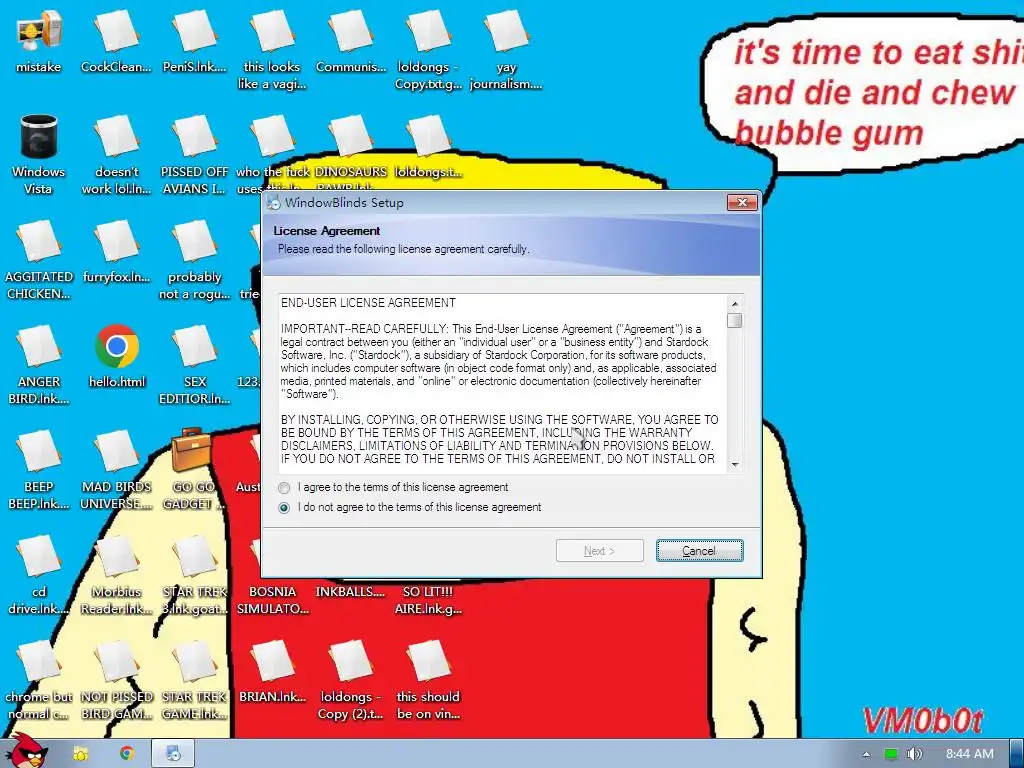Select the 'Morbius Reader.lnk' icon
The image size is (1024, 768).
click(116, 576)
